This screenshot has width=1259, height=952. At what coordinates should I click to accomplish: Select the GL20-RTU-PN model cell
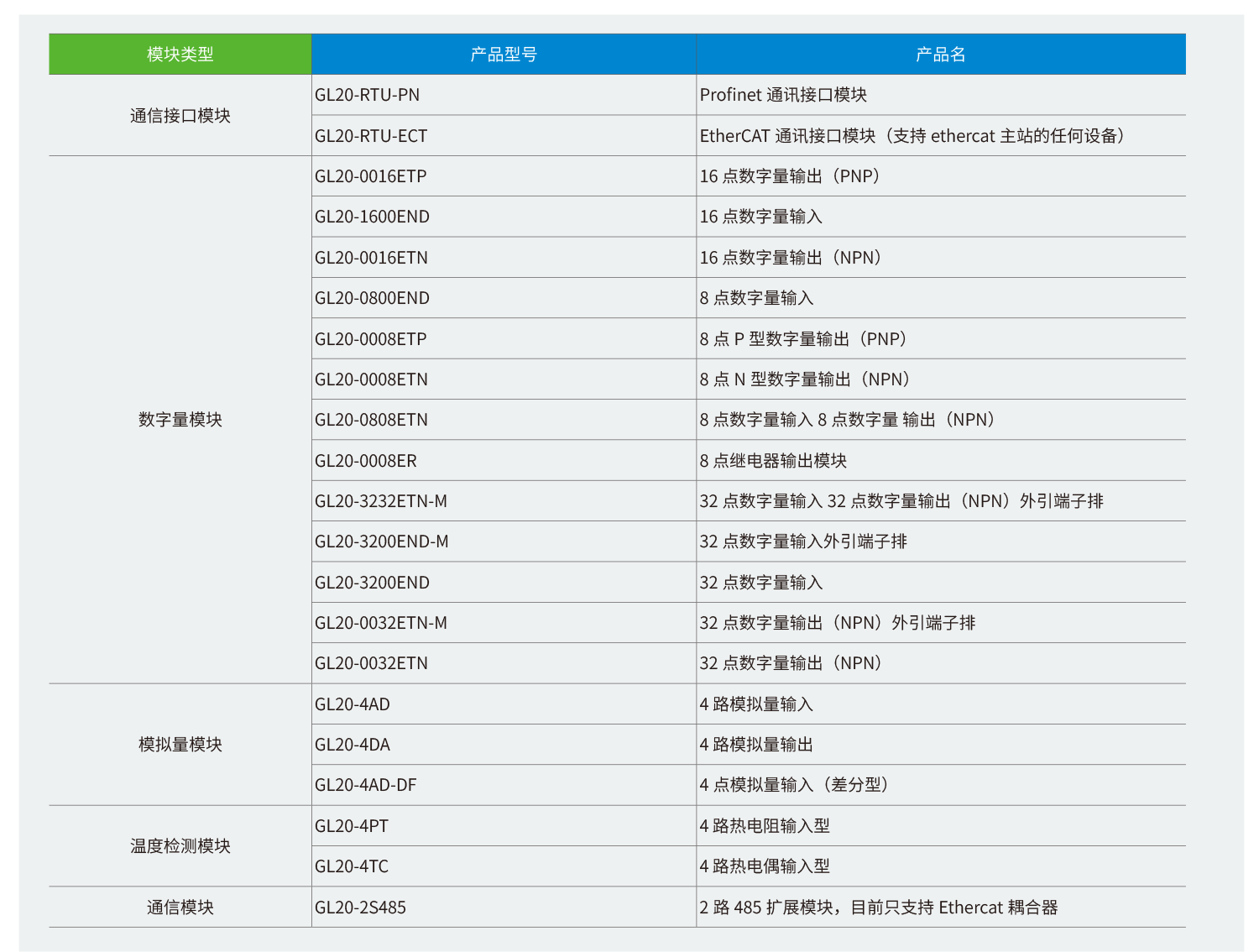[368, 95]
